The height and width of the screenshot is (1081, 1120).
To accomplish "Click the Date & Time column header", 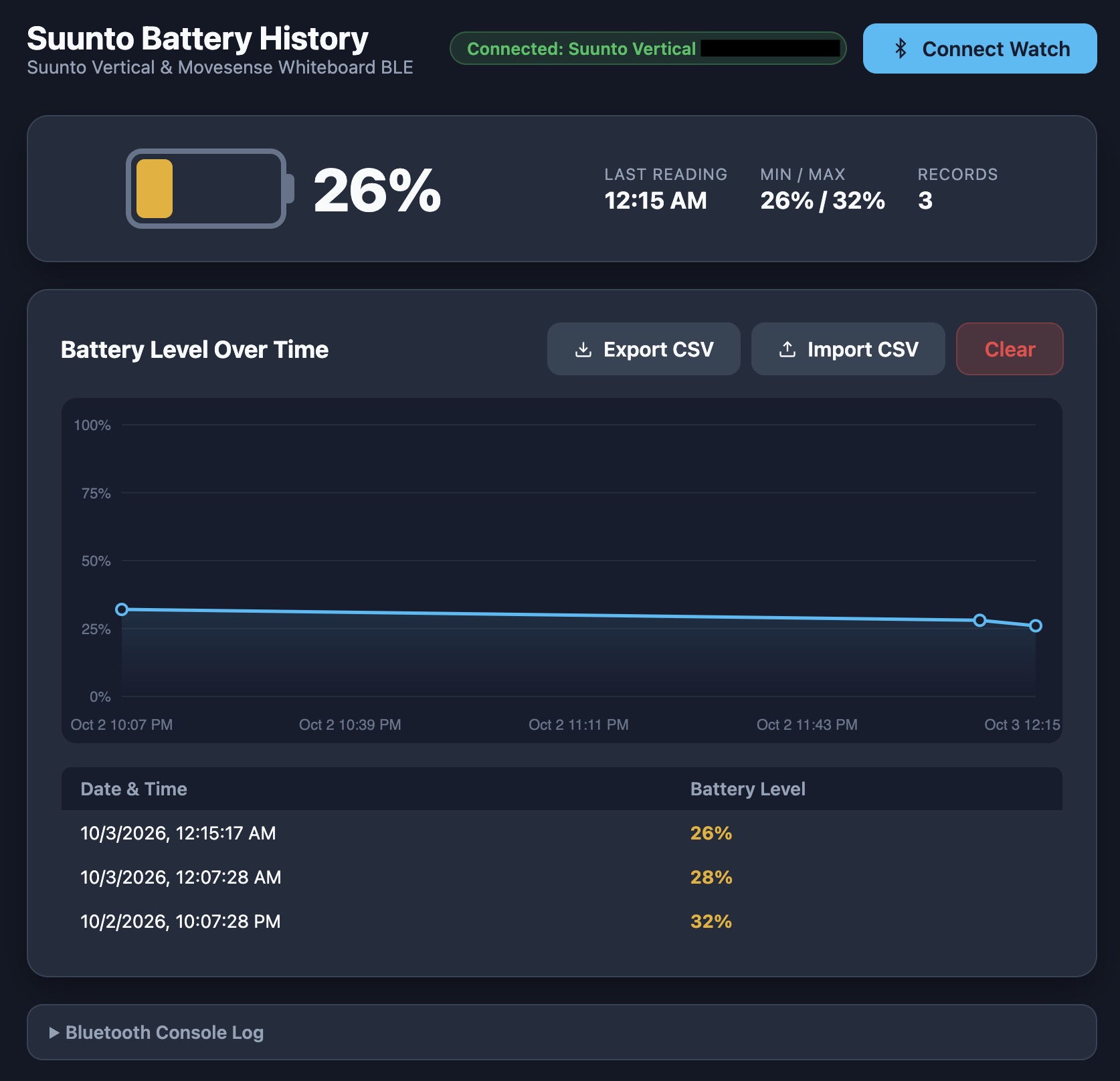I will pos(134,789).
